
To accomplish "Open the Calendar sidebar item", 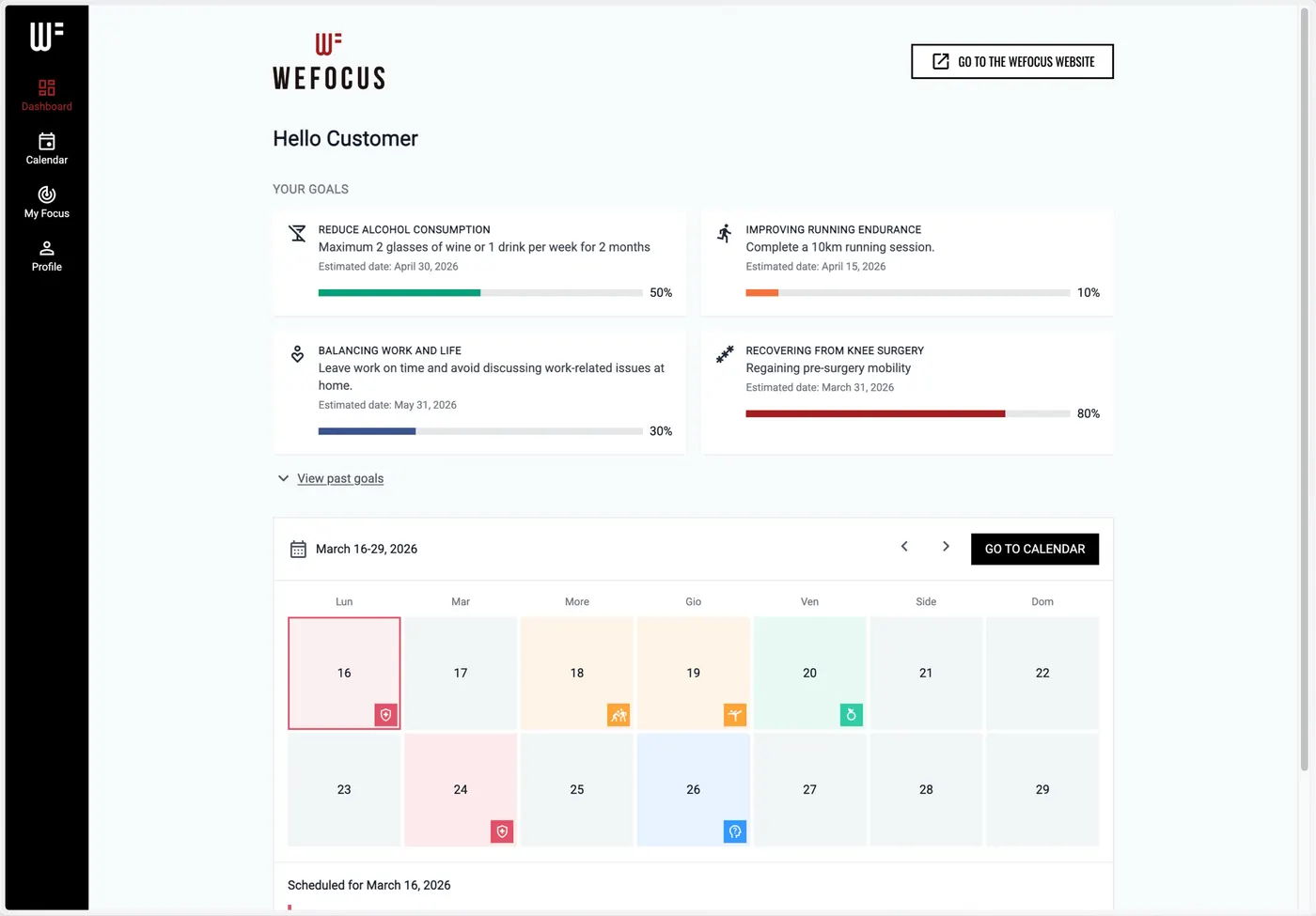I will [47, 148].
